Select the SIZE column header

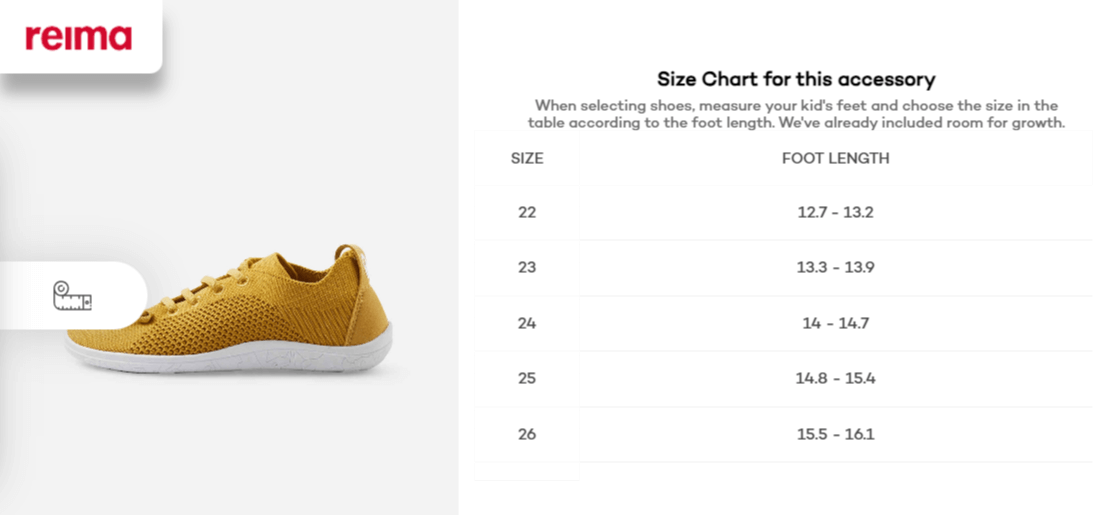pyautogui.click(x=527, y=158)
